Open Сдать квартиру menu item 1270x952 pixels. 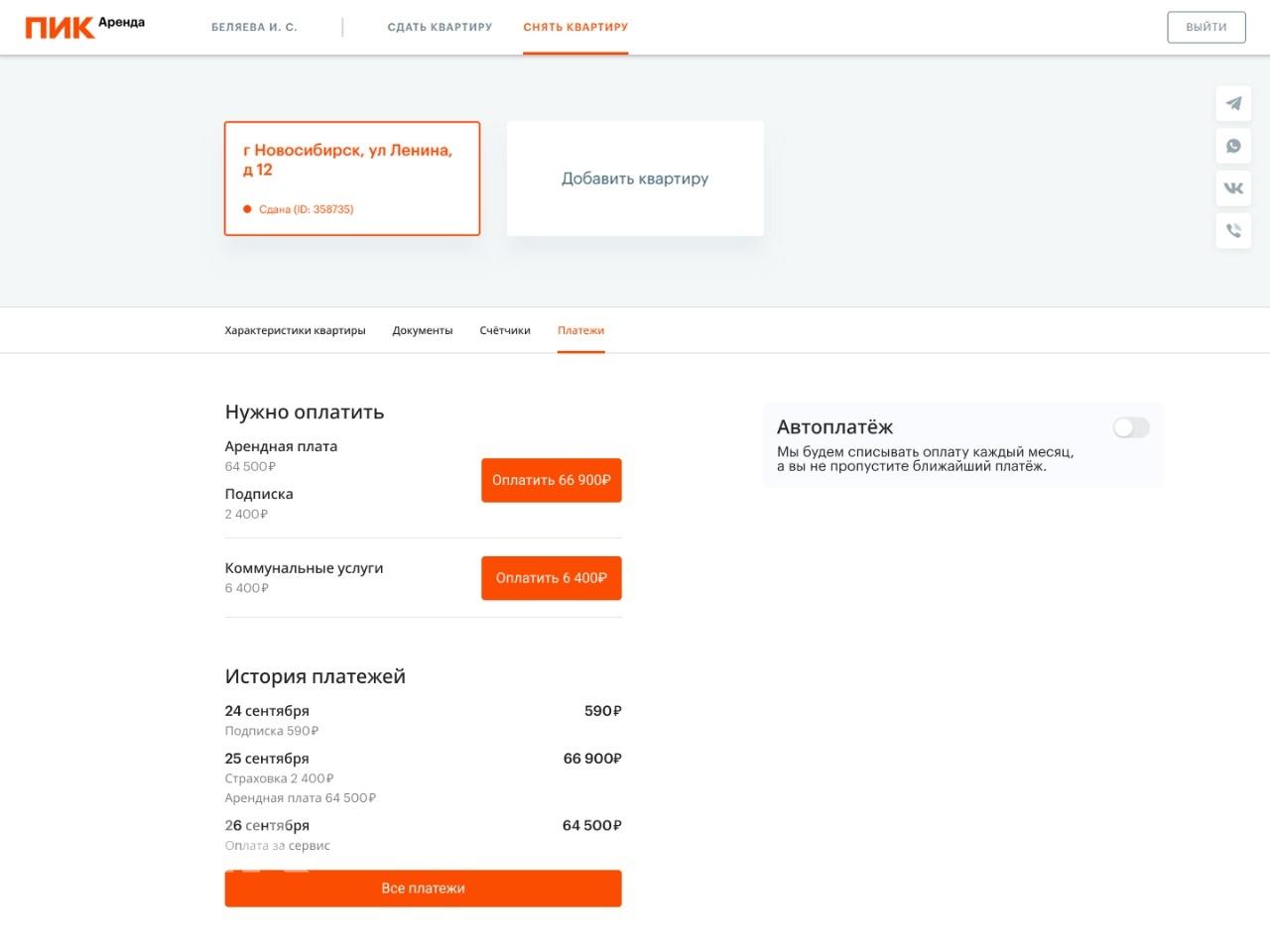click(x=440, y=28)
